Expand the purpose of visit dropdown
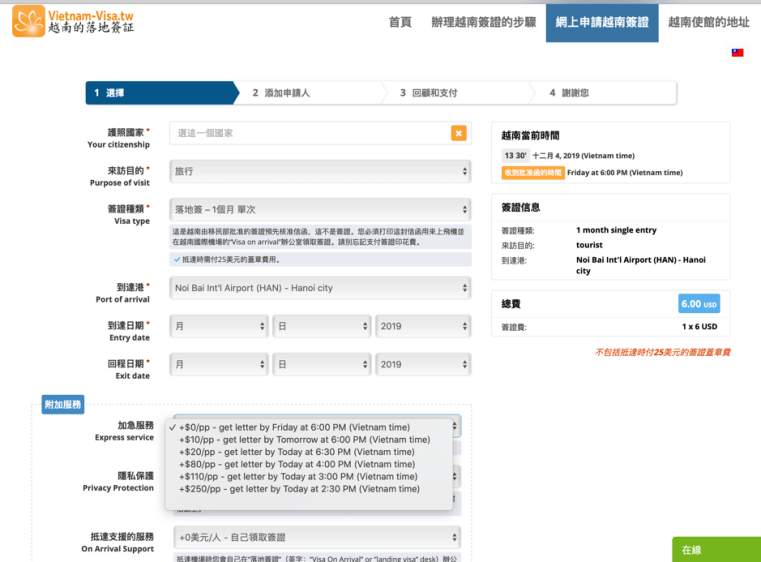Viewport: 761px width, 562px height. [320, 171]
